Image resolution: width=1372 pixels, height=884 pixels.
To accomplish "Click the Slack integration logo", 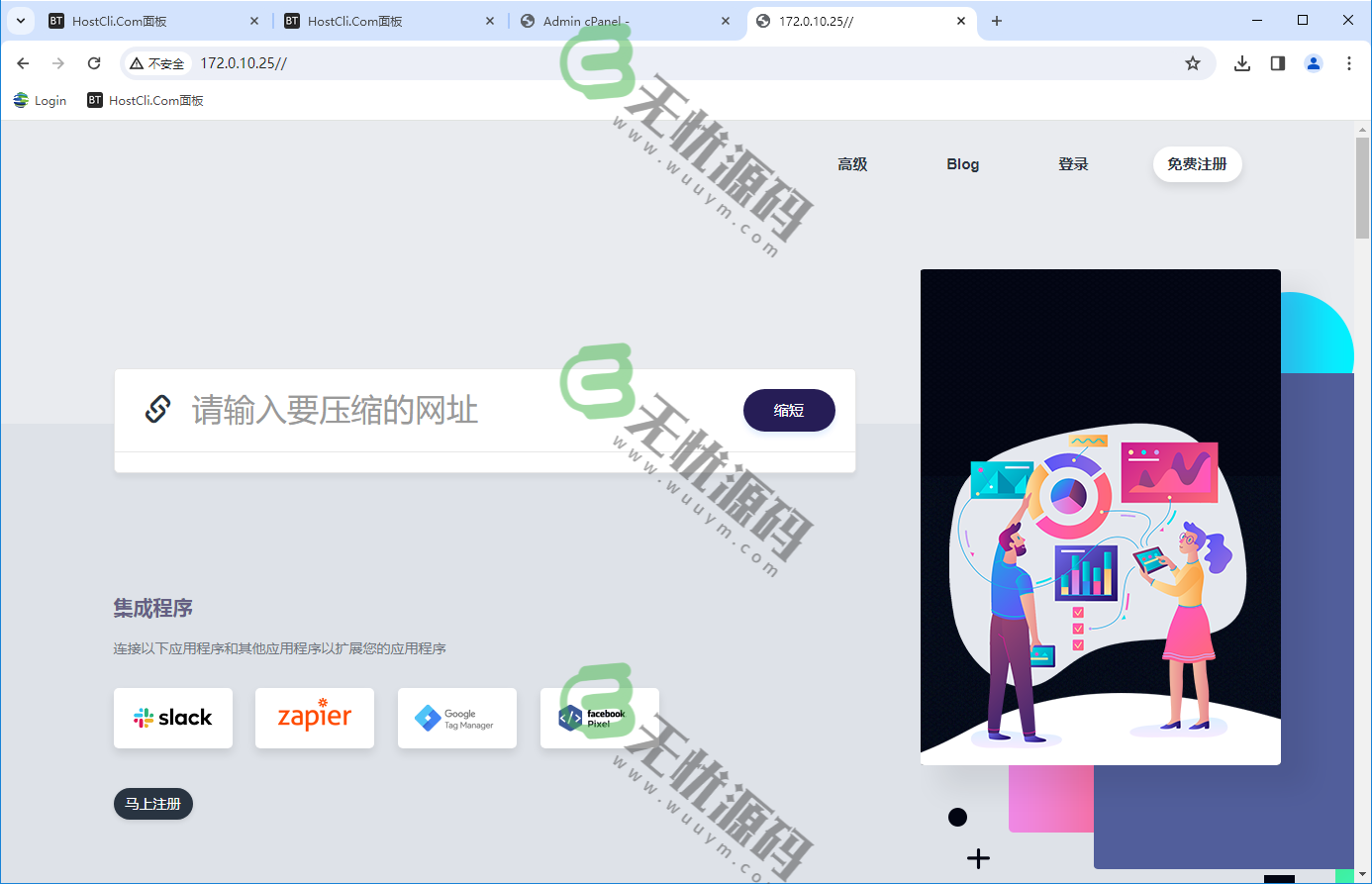I will pyautogui.click(x=173, y=718).
